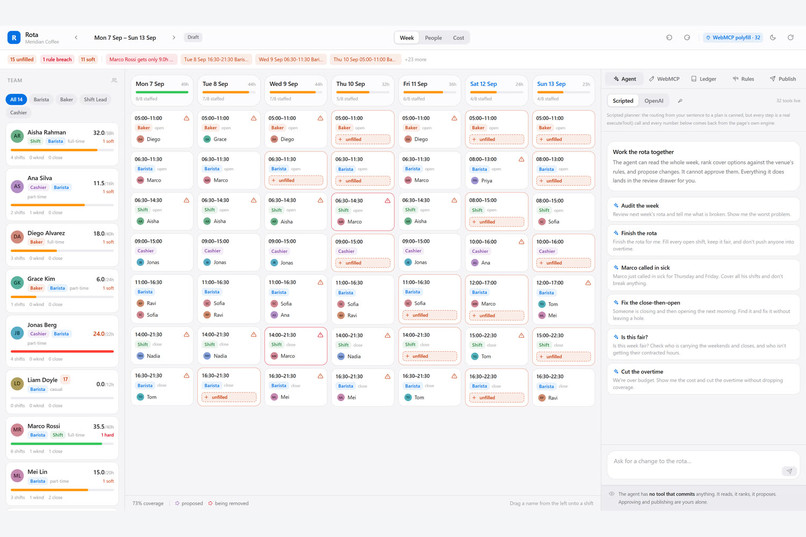Click the send arrow in the chat box

(x=789, y=471)
